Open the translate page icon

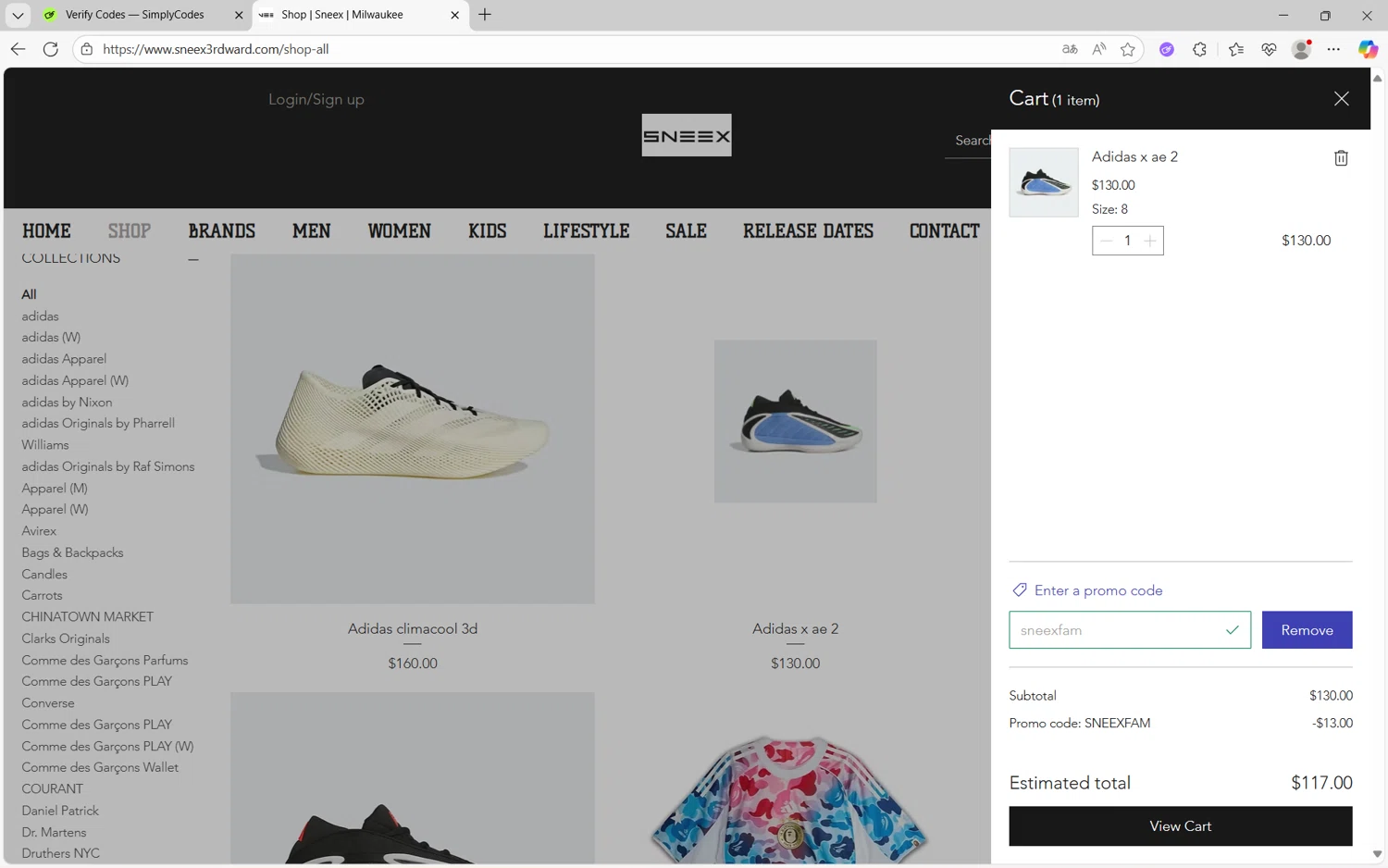(x=1070, y=49)
